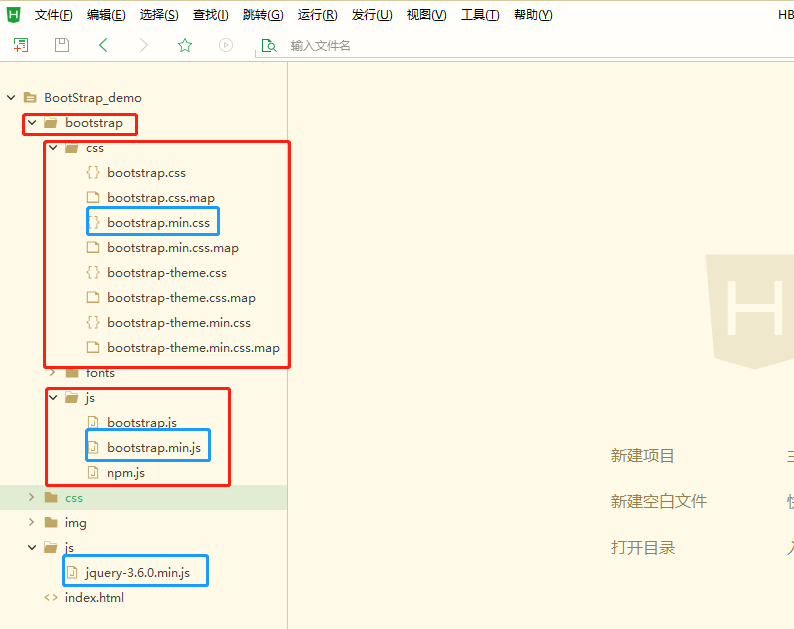Click the bootstrap-theme.min.css braces icon
The width and height of the screenshot is (794, 629).
(x=93, y=322)
